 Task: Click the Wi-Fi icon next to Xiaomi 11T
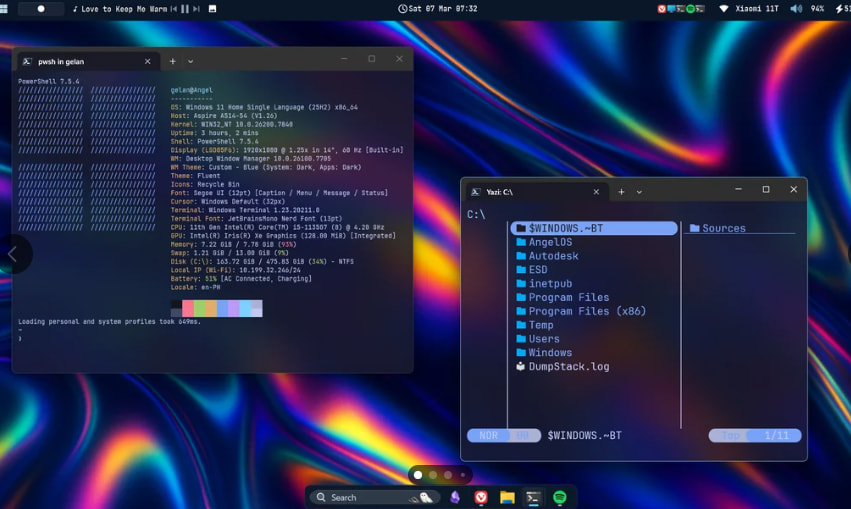[724, 8]
